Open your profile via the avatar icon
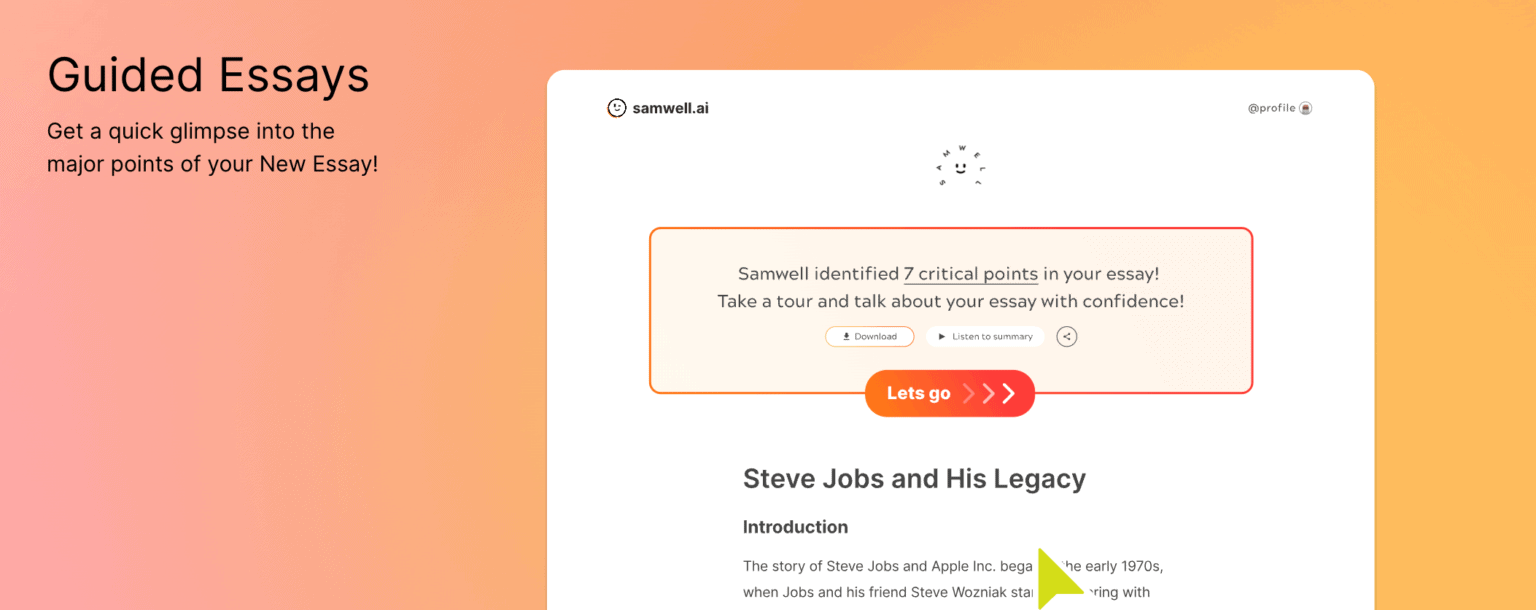The image size is (1536, 610). [x=1308, y=107]
